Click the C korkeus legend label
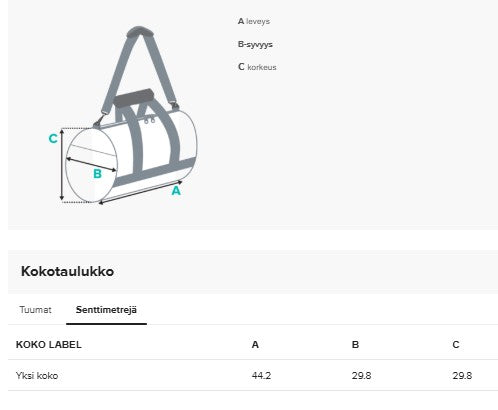This screenshot has width=498, height=410. [257, 67]
